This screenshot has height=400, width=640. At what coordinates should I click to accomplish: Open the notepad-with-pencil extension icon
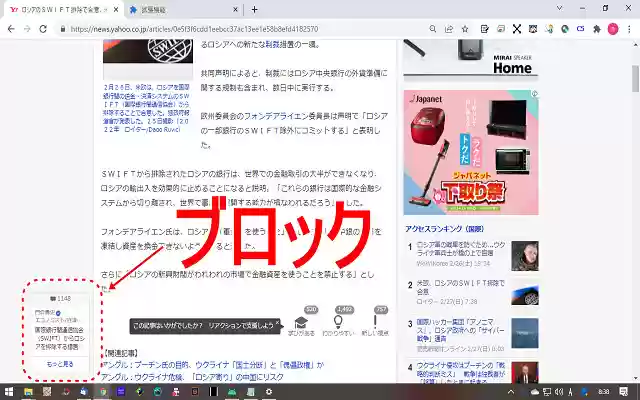(x=484, y=29)
